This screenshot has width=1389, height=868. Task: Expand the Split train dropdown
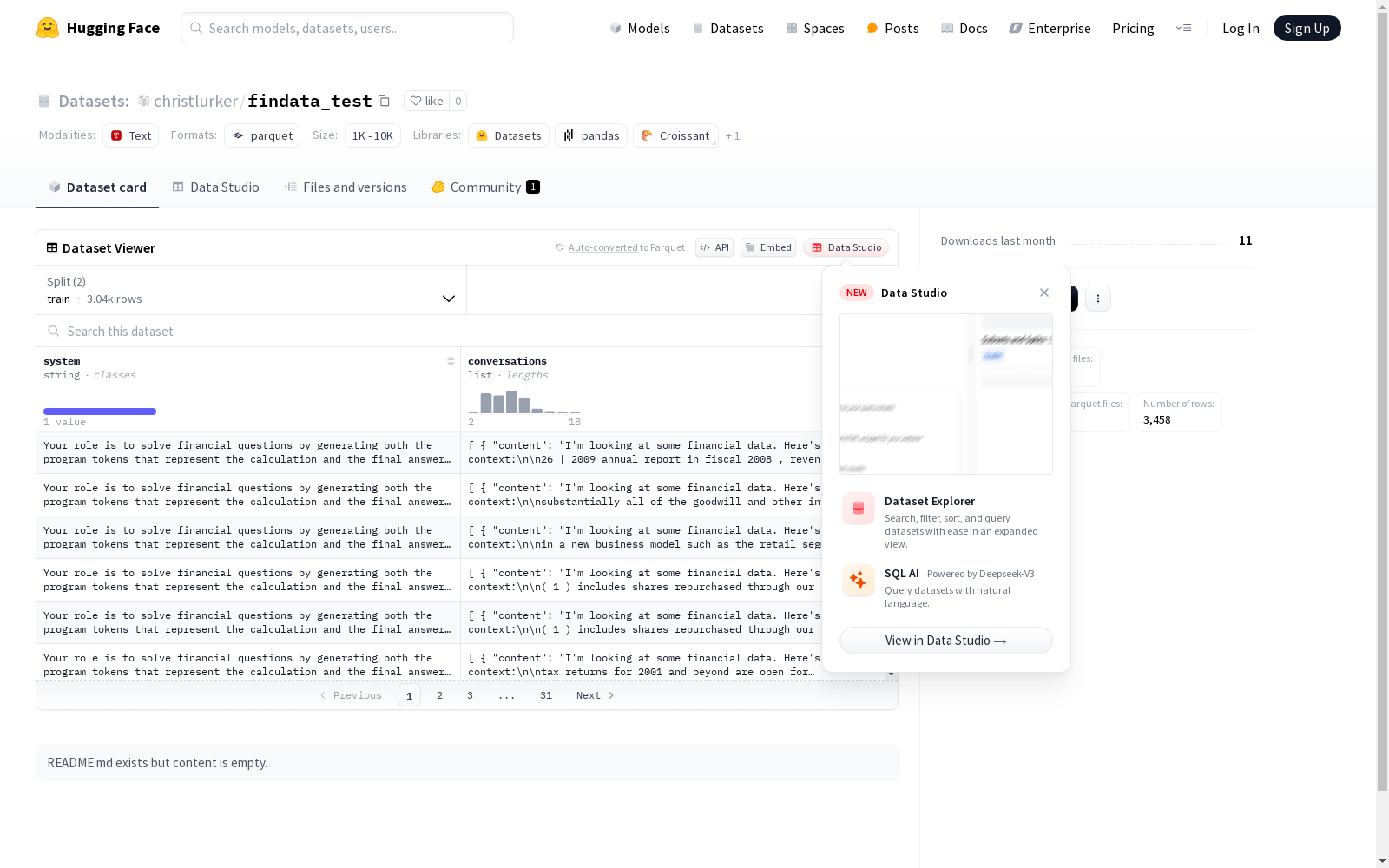252,290
